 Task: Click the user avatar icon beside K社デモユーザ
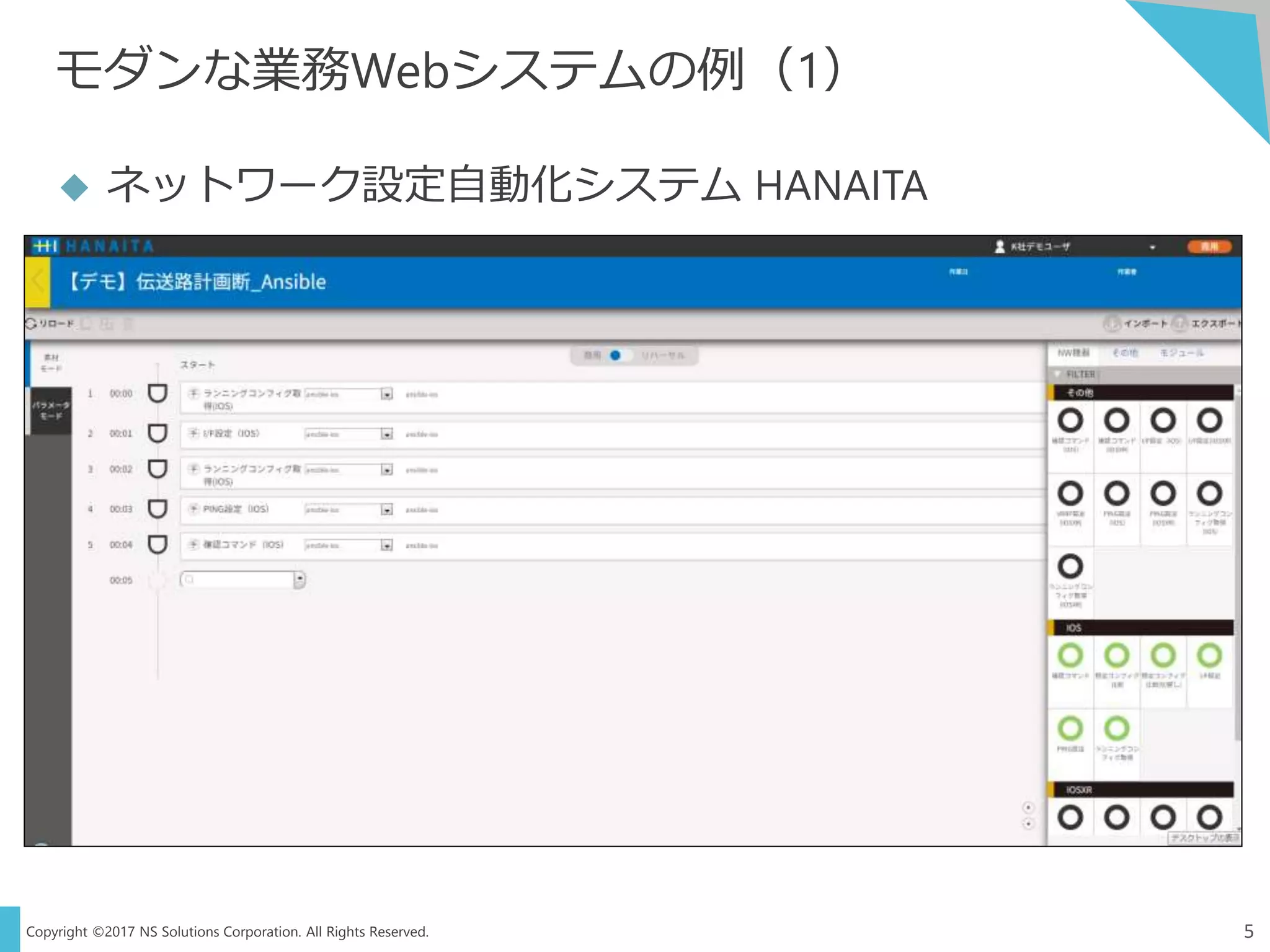tap(1000, 247)
